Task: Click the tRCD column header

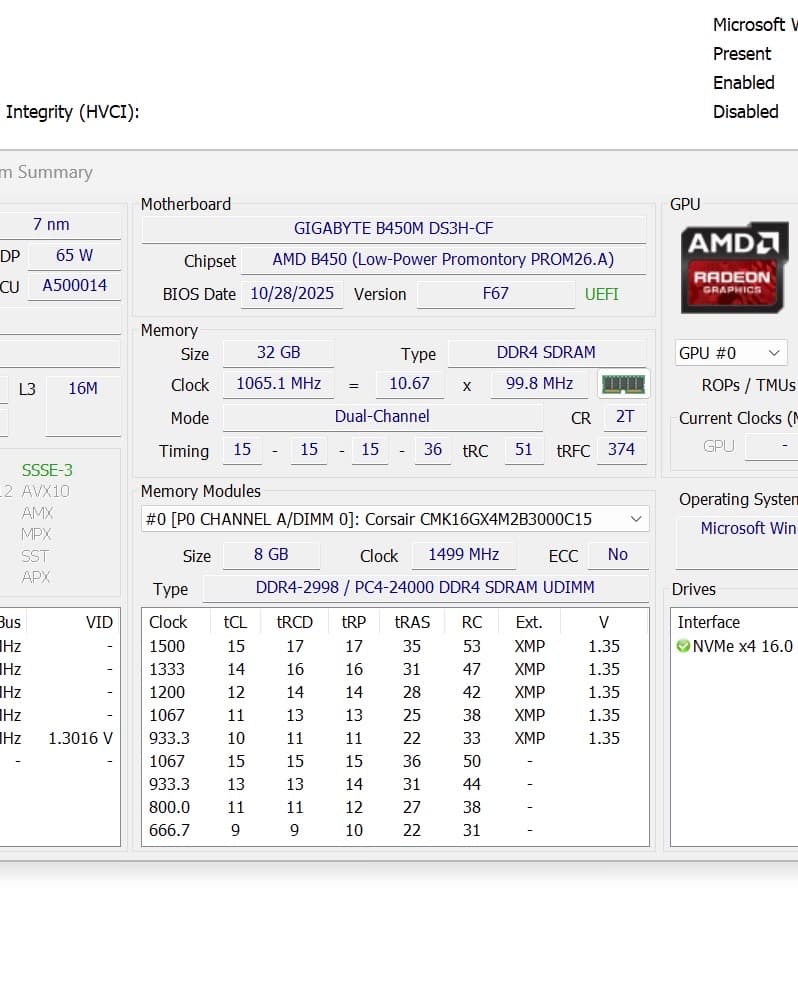Action: tap(294, 622)
